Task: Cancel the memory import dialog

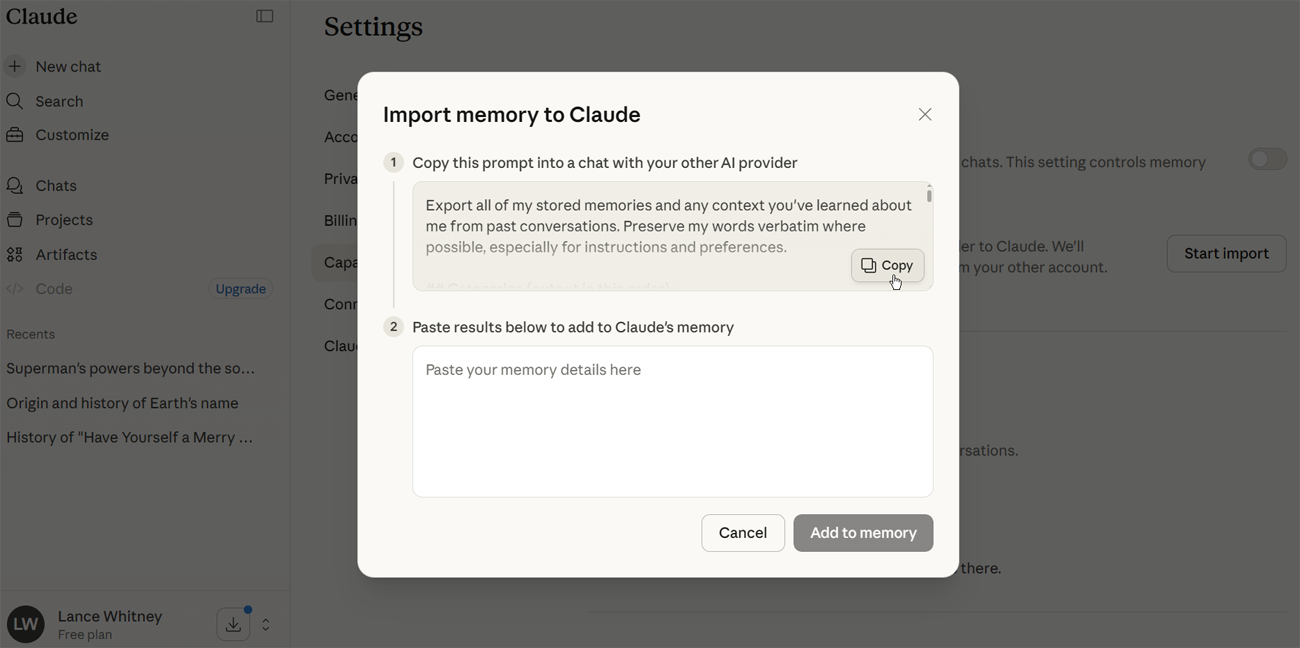Action: [743, 533]
